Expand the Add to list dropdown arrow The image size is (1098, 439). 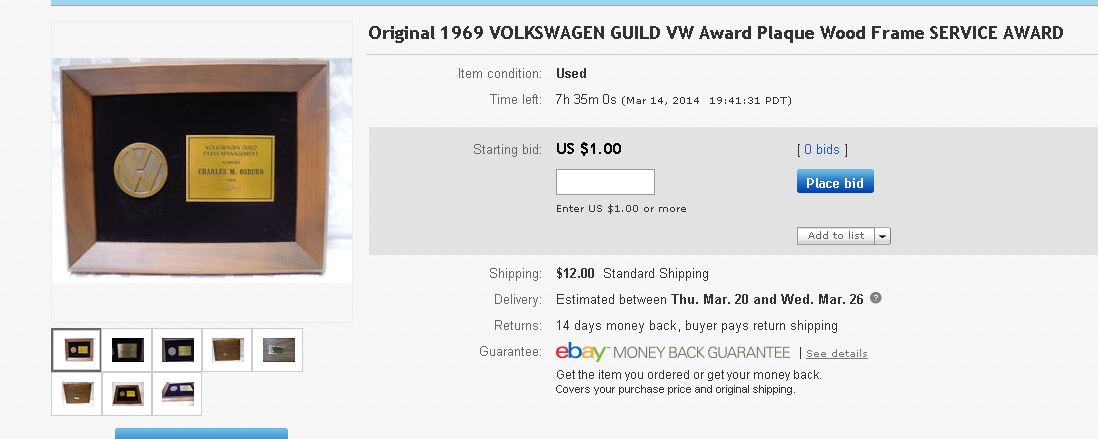882,236
